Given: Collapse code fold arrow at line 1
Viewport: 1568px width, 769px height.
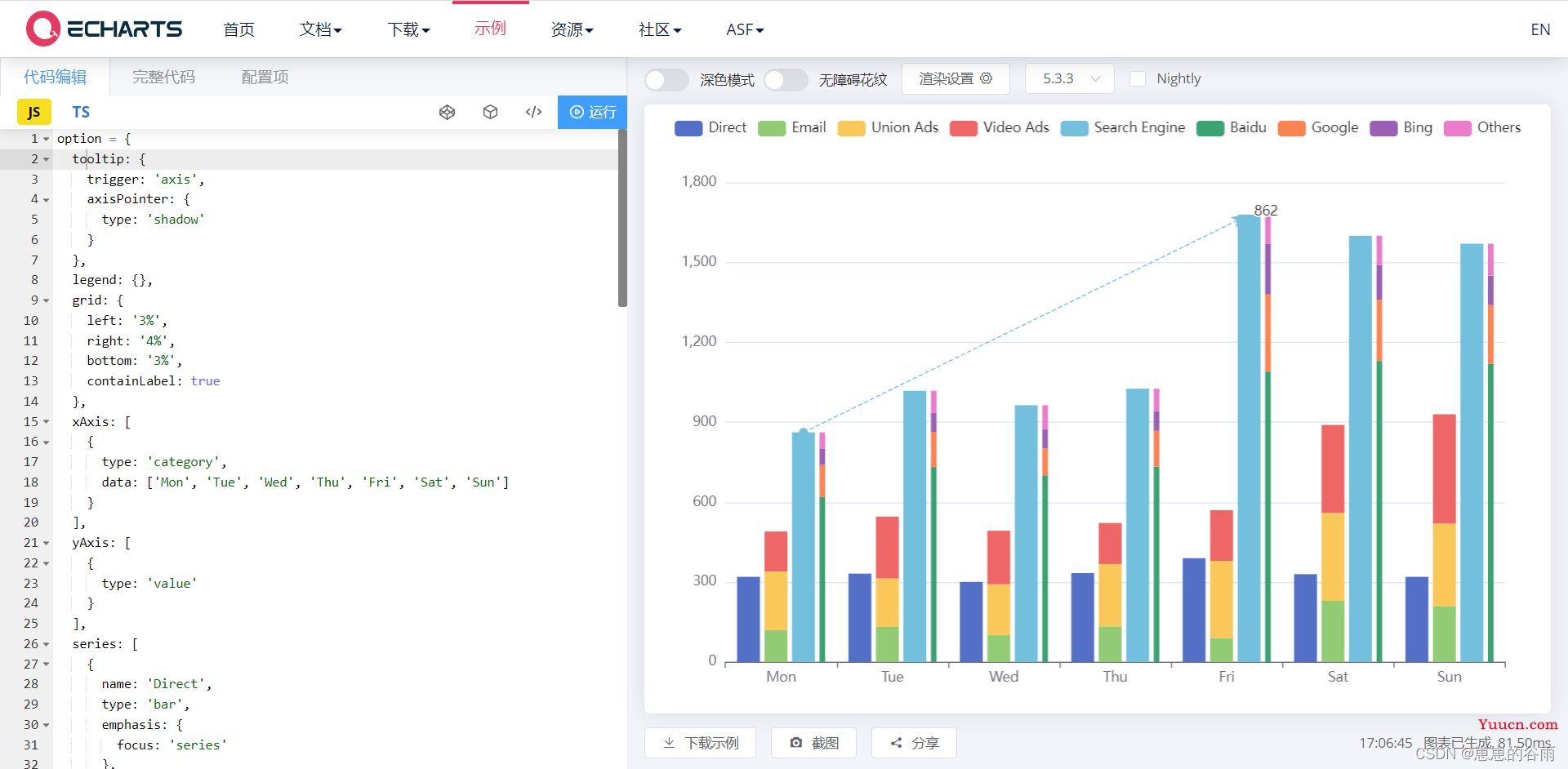Looking at the screenshot, I should tap(46, 139).
